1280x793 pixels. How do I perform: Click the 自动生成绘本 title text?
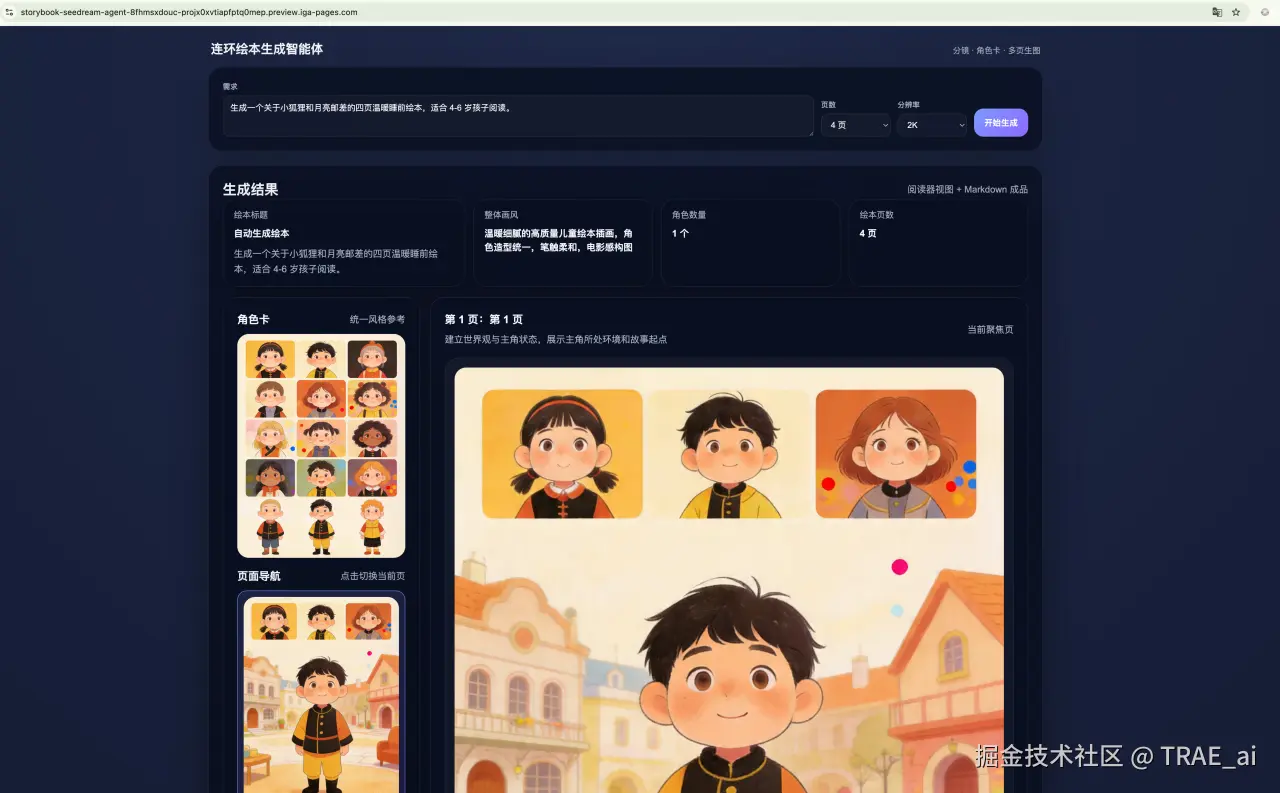(x=262, y=233)
